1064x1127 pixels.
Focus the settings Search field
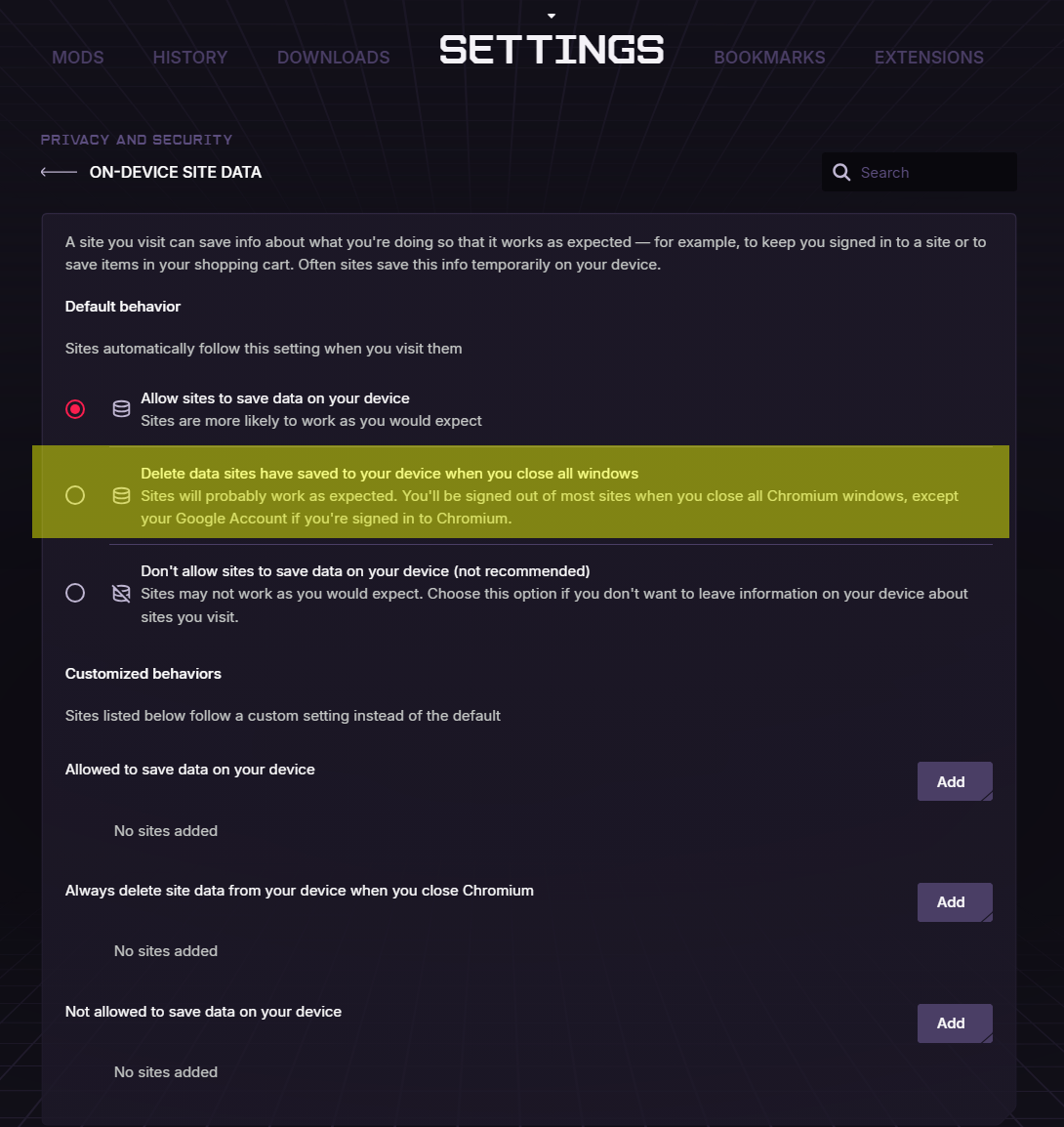[x=920, y=173]
